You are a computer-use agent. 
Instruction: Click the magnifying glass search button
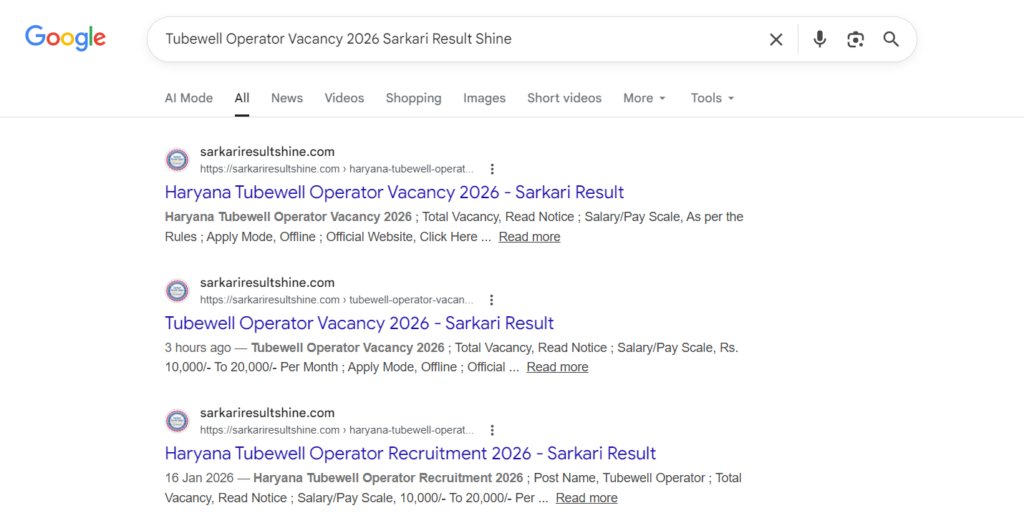point(891,39)
